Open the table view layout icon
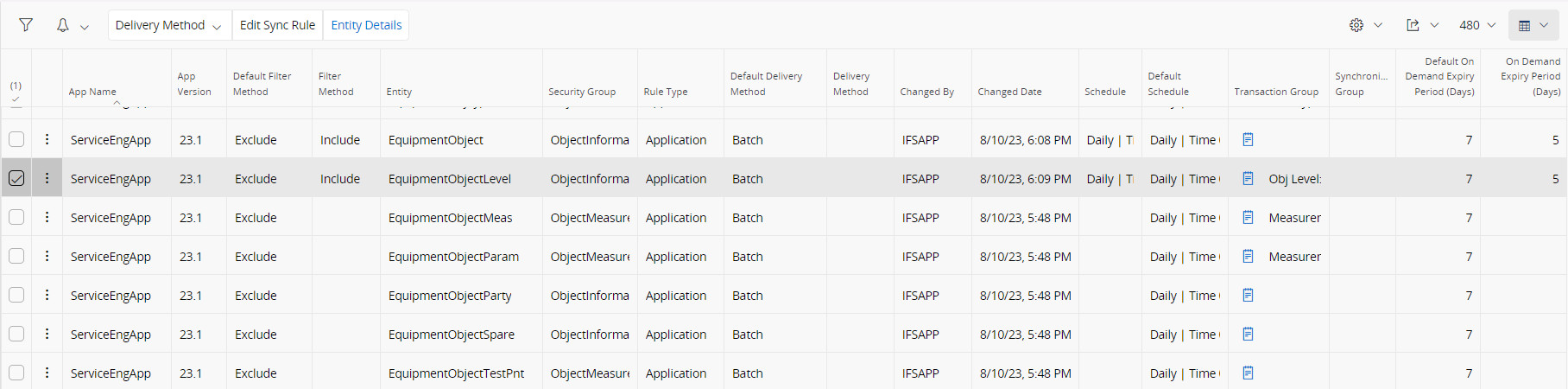The height and width of the screenshot is (389, 1568). point(1524,25)
